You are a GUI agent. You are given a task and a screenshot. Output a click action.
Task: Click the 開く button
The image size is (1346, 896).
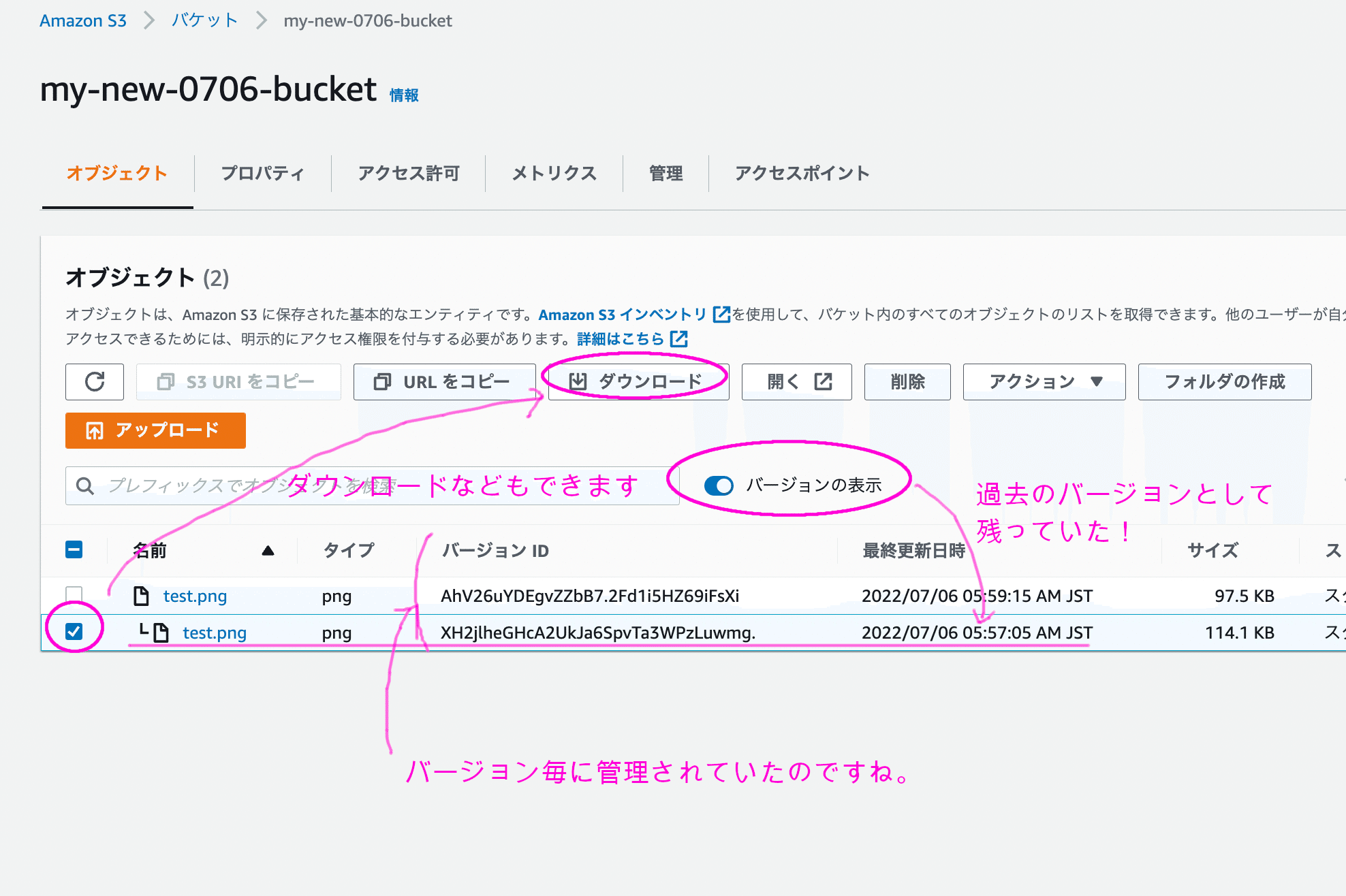tap(796, 382)
